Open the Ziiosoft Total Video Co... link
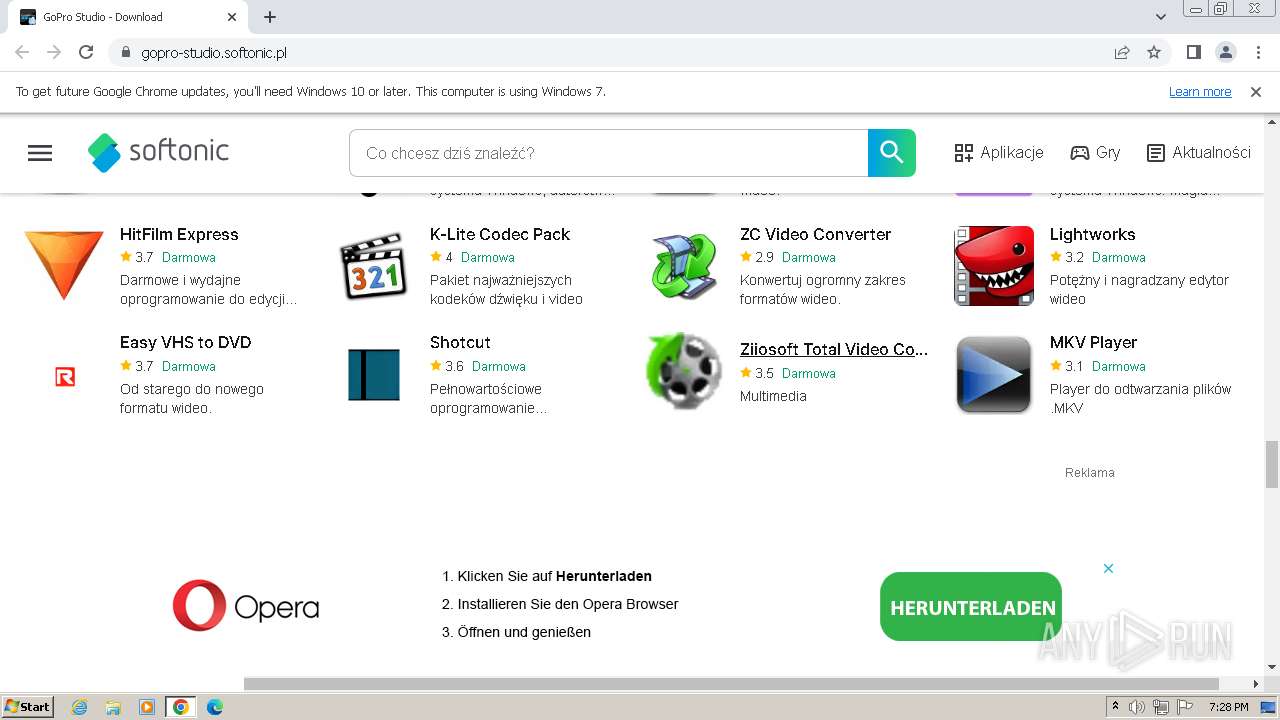1280x720 pixels. (x=834, y=349)
